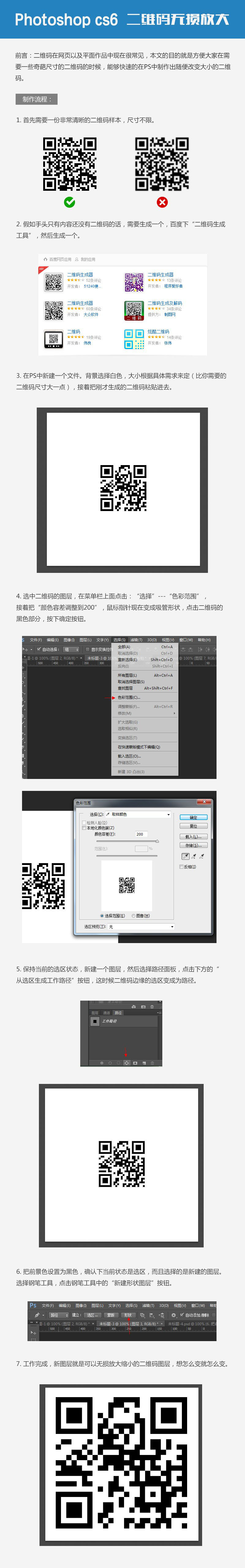Click the 存储(S)... button
The width and height of the screenshot is (245, 1568).
coord(193,845)
